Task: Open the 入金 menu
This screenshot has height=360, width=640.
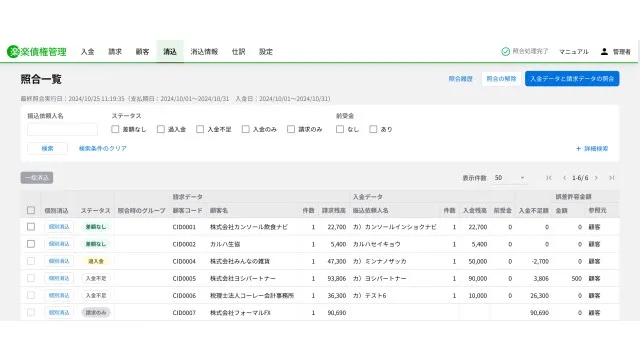Action: pyautogui.click(x=87, y=51)
